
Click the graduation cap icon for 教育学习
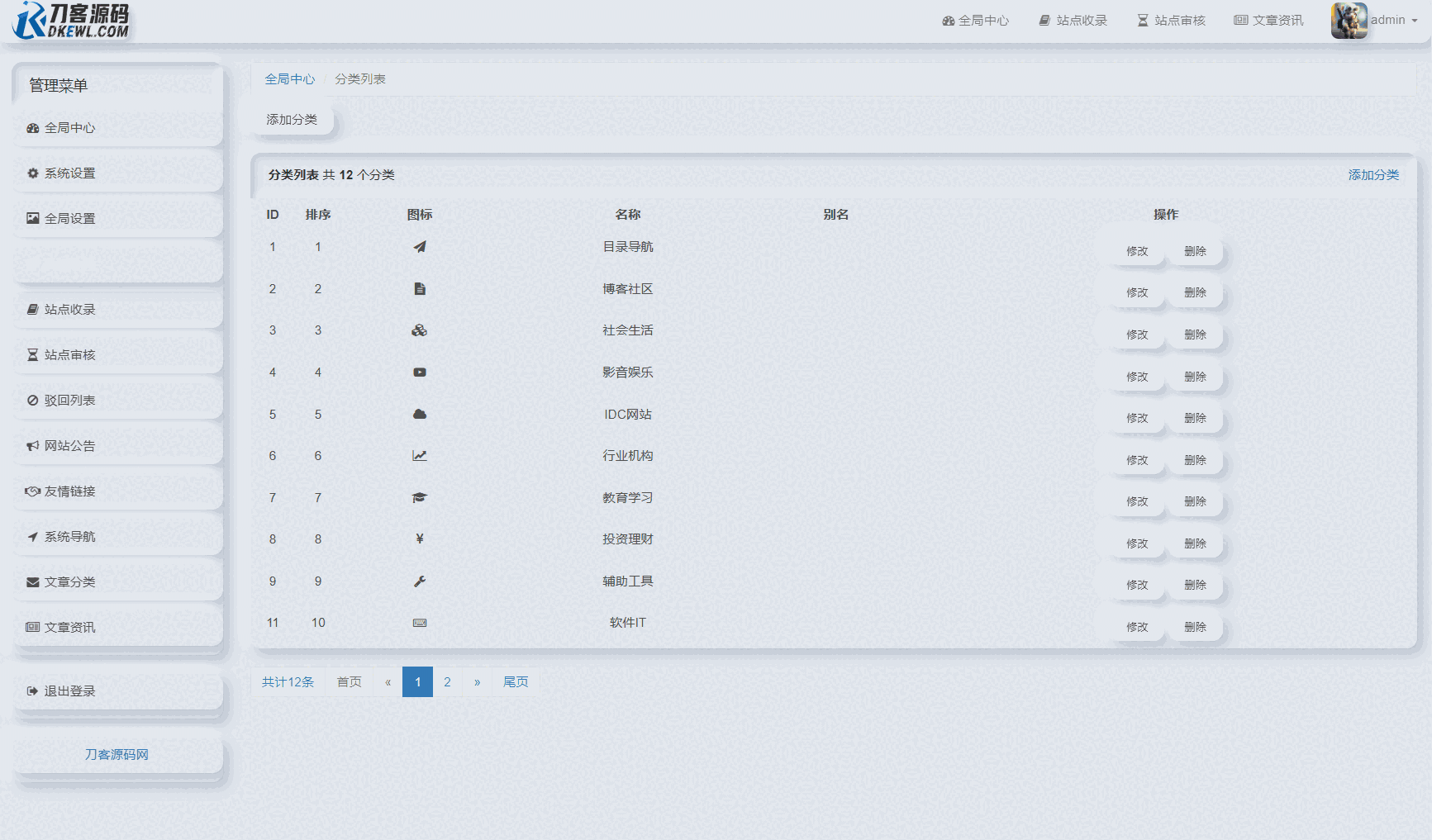pos(420,498)
